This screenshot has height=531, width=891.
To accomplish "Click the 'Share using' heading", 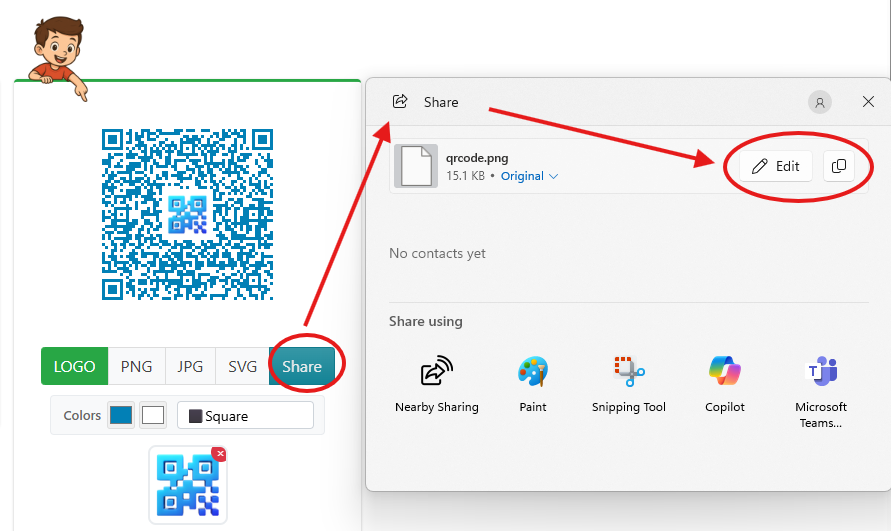I will (x=426, y=321).
